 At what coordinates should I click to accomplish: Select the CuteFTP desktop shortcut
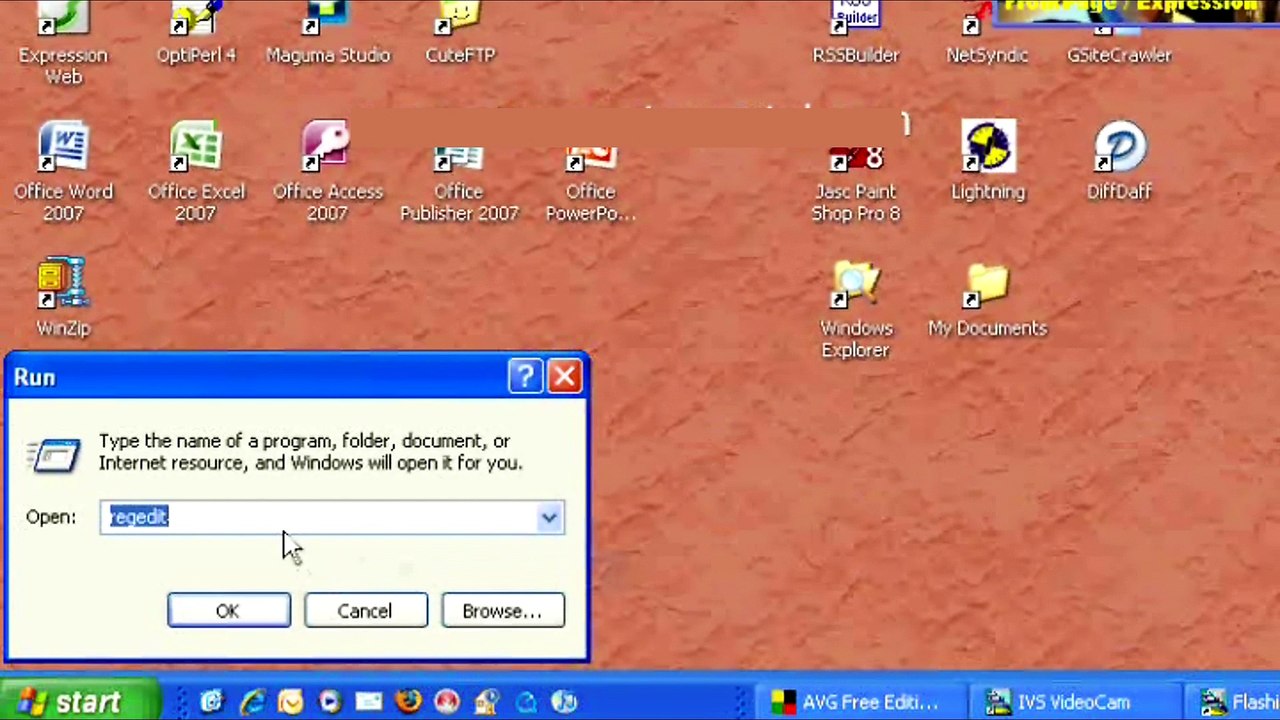(460, 35)
